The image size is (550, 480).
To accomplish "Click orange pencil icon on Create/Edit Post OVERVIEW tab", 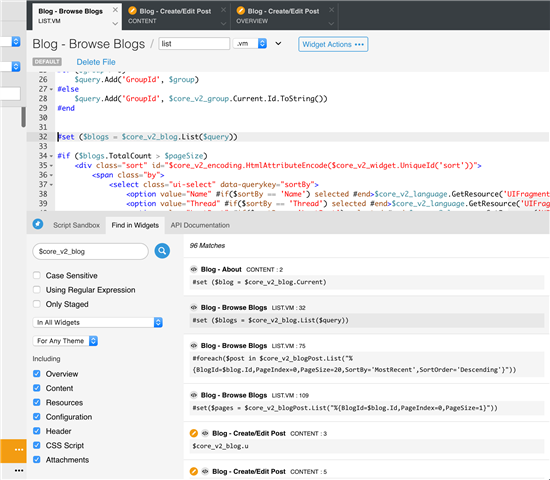I will point(241,11).
